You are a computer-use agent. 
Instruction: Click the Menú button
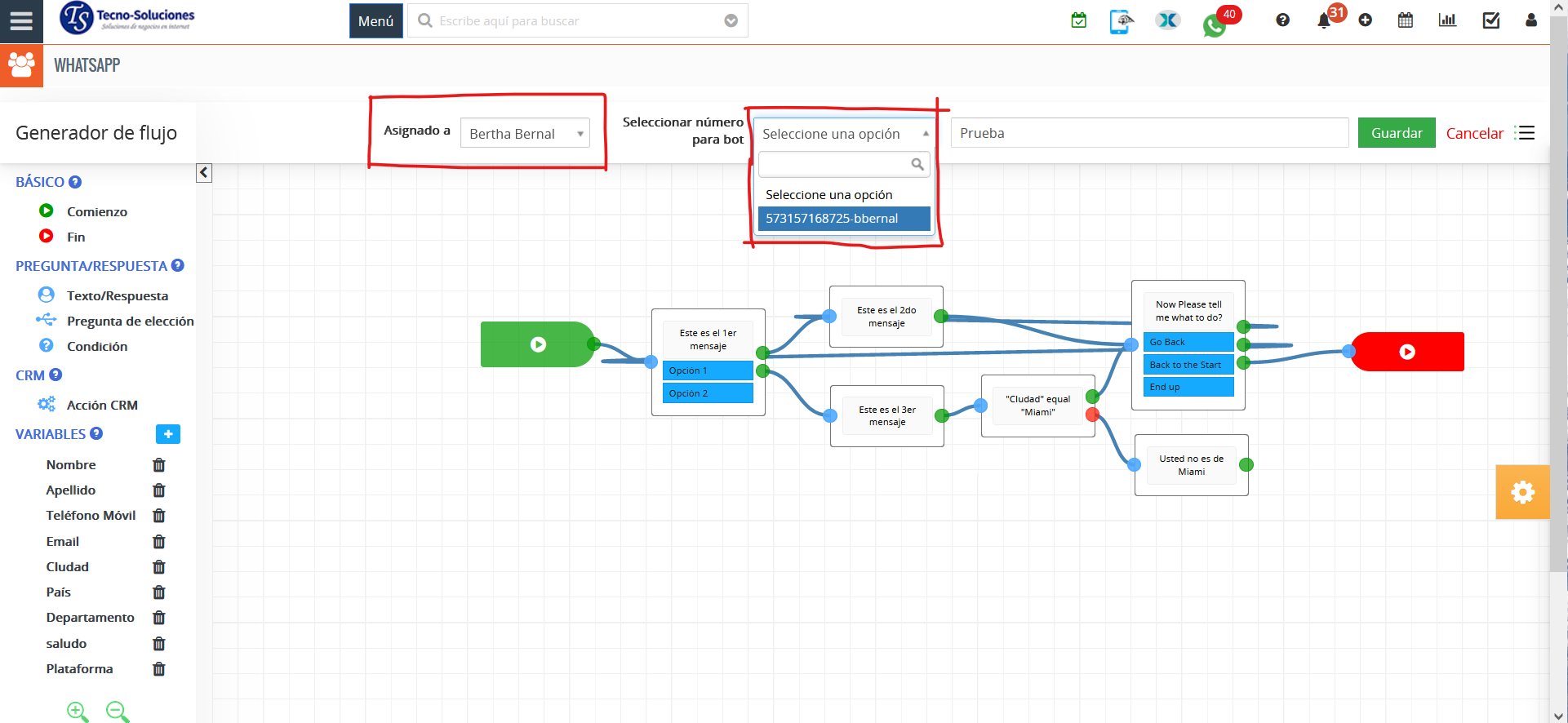pyautogui.click(x=375, y=21)
